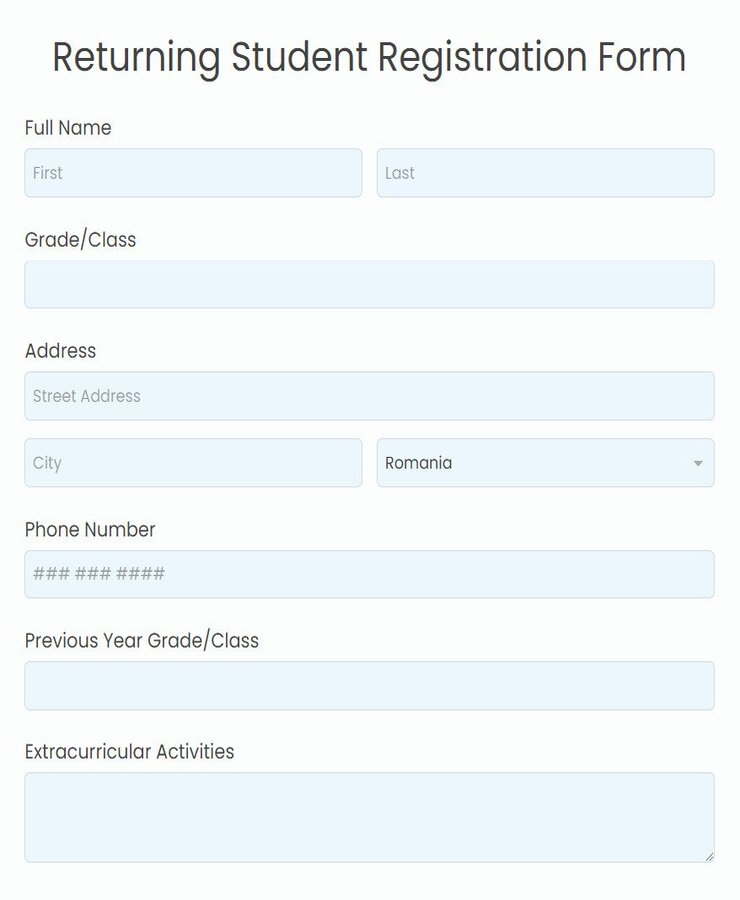Click the Street Address field

pyautogui.click(x=369, y=396)
